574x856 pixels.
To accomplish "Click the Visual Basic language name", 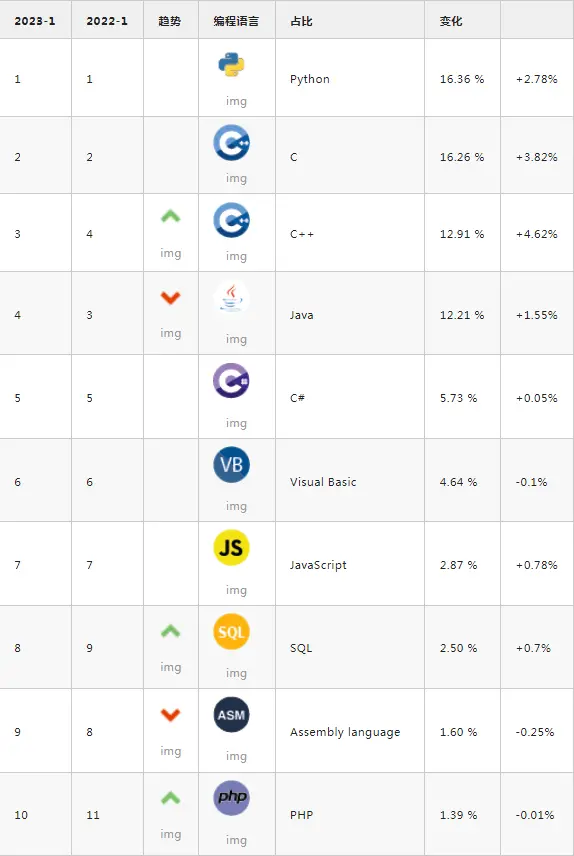I will 323,482.
